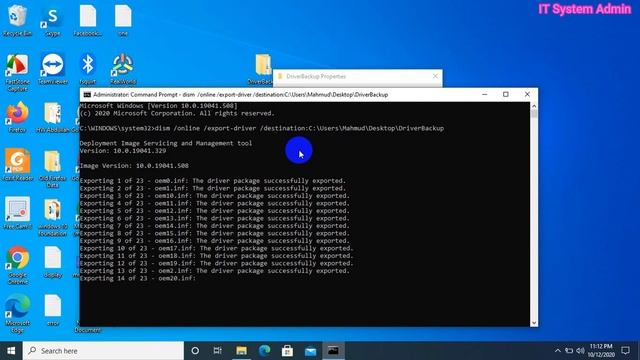
Task: Click the Cortana circle on taskbar
Action: [x=195, y=351]
